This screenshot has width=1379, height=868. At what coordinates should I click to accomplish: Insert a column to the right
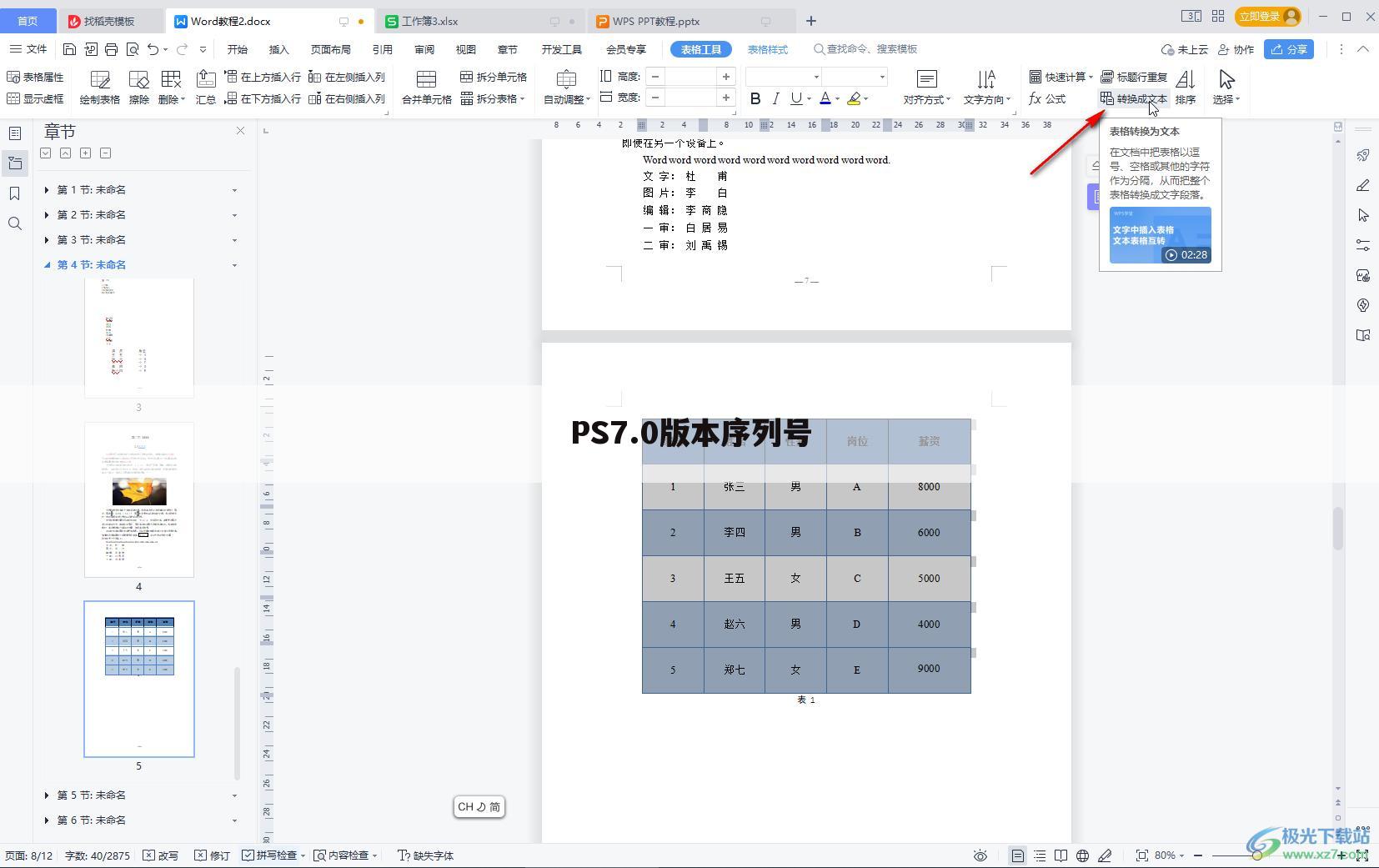click(x=347, y=98)
